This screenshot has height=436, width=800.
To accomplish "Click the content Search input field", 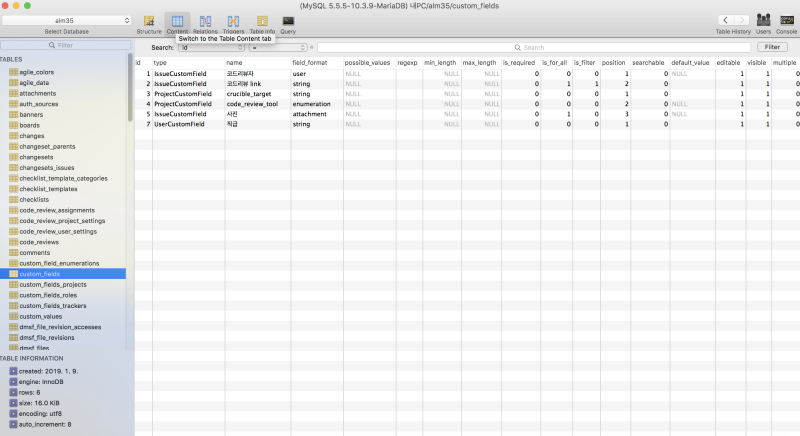I will pos(534,47).
